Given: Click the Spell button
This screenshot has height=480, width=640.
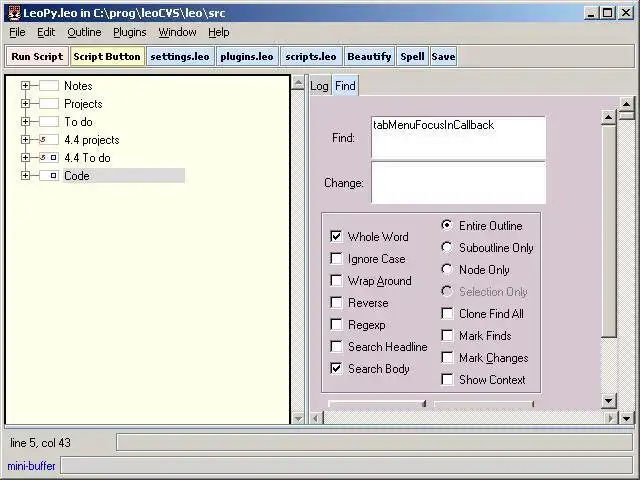Looking at the screenshot, I should pyautogui.click(x=412, y=56).
